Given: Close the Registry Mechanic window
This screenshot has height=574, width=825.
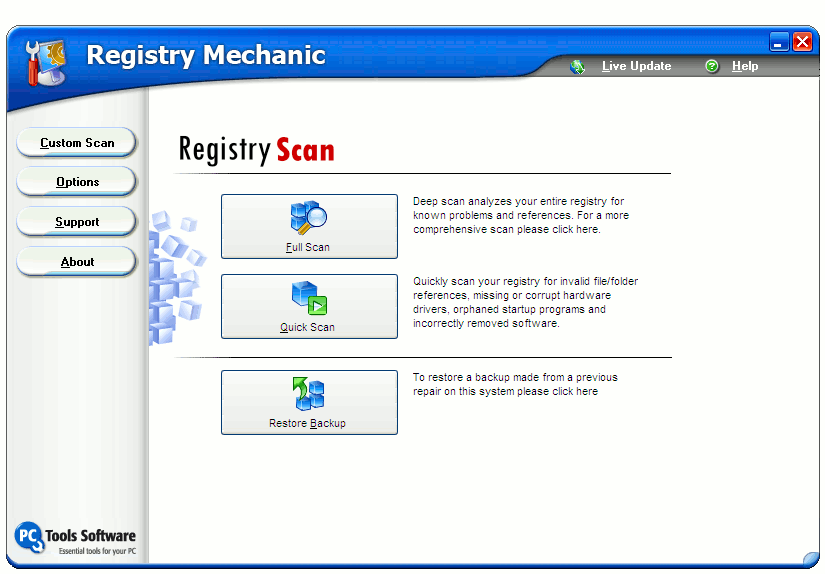Looking at the screenshot, I should tap(802, 42).
